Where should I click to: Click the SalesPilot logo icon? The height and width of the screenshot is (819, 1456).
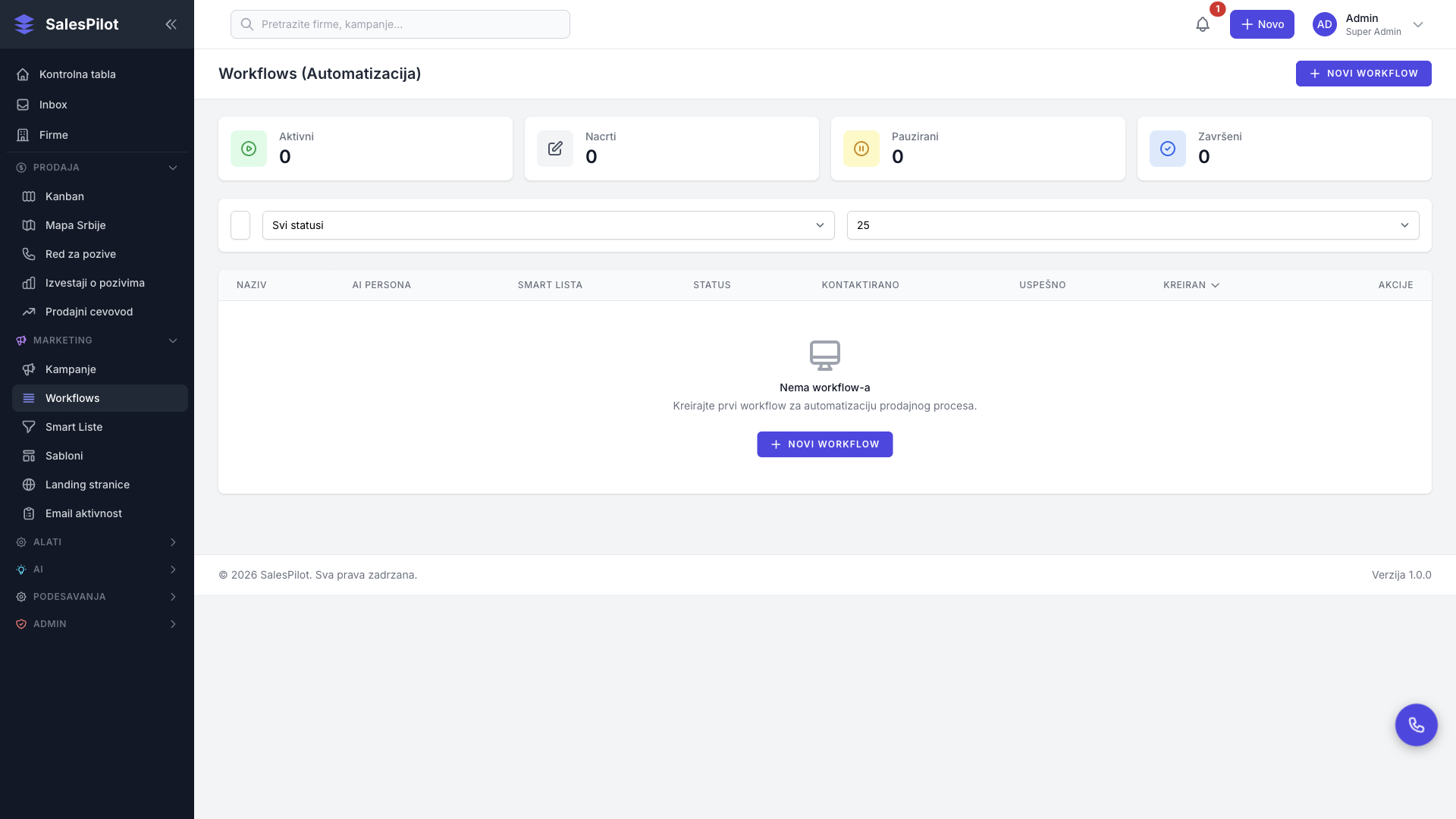pyautogui.click(x=24, y=24)
